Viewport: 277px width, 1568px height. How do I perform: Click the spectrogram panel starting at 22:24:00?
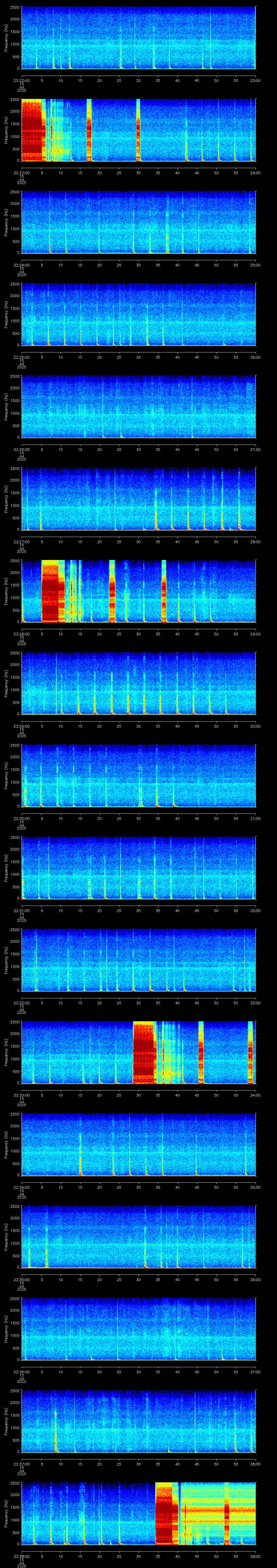point(139,222)
